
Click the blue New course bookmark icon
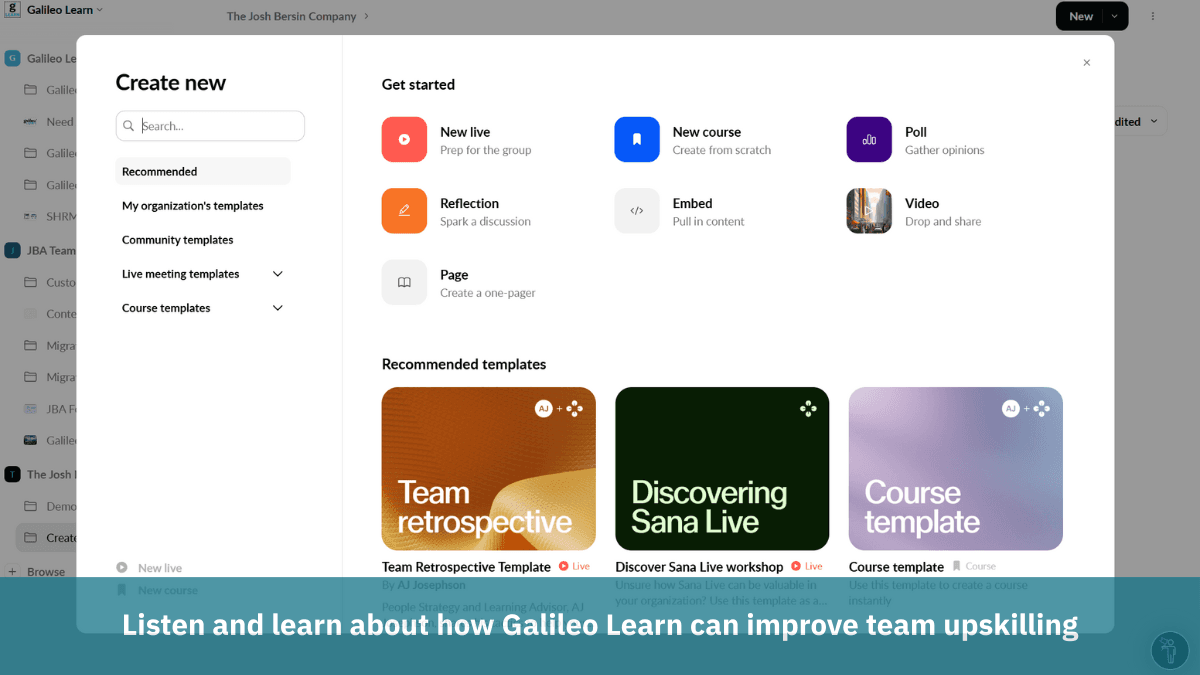coord(637,140)
